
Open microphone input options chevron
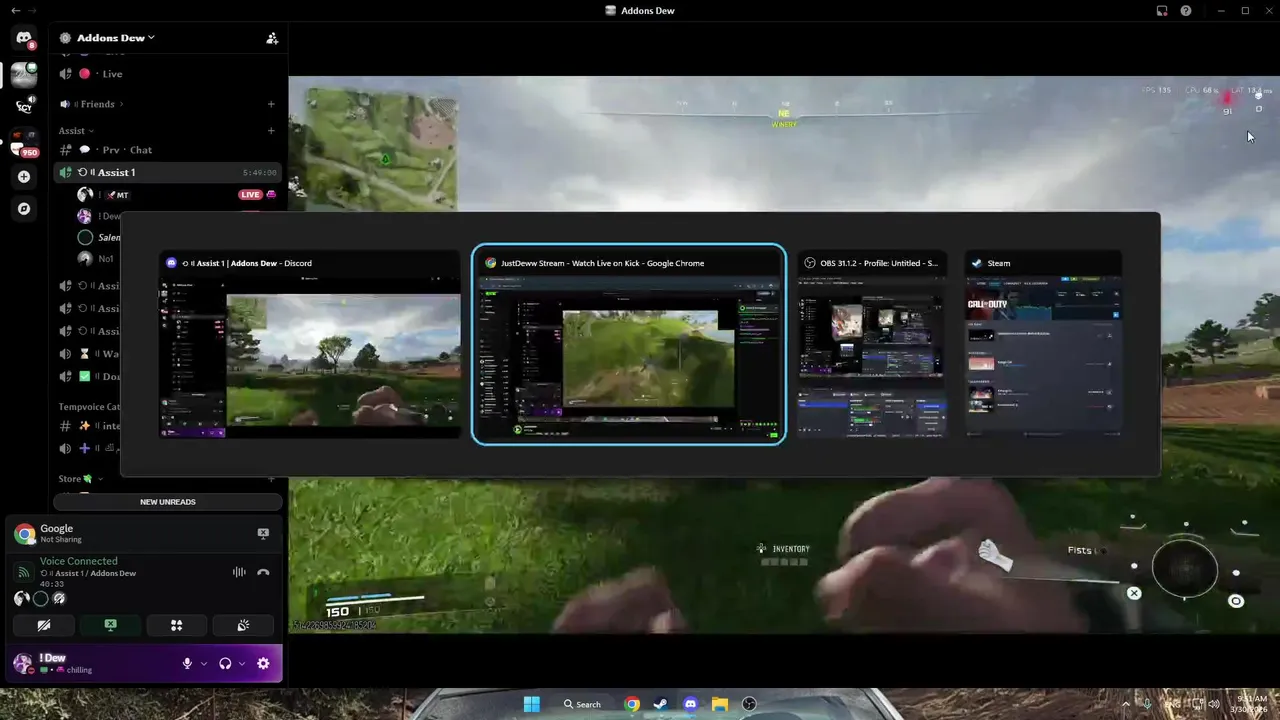tap(204, 663)
